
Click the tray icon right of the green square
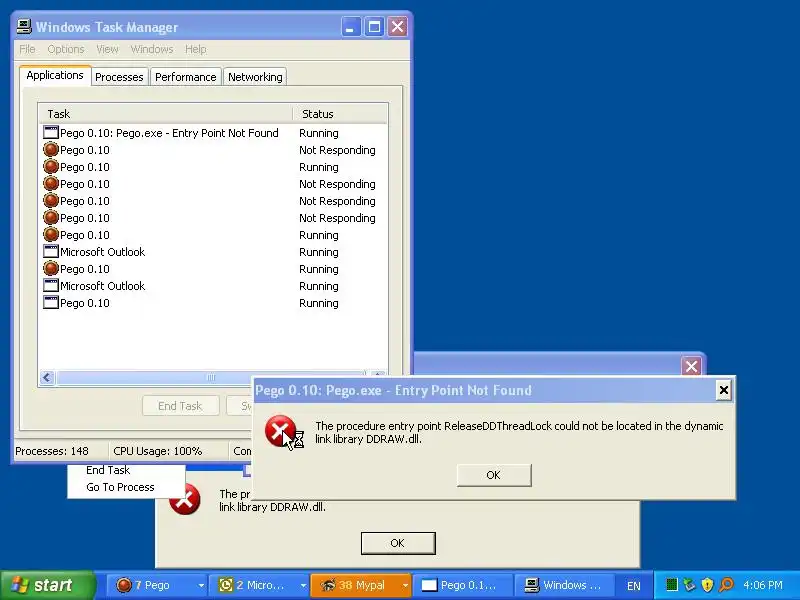tap(689, 585)
